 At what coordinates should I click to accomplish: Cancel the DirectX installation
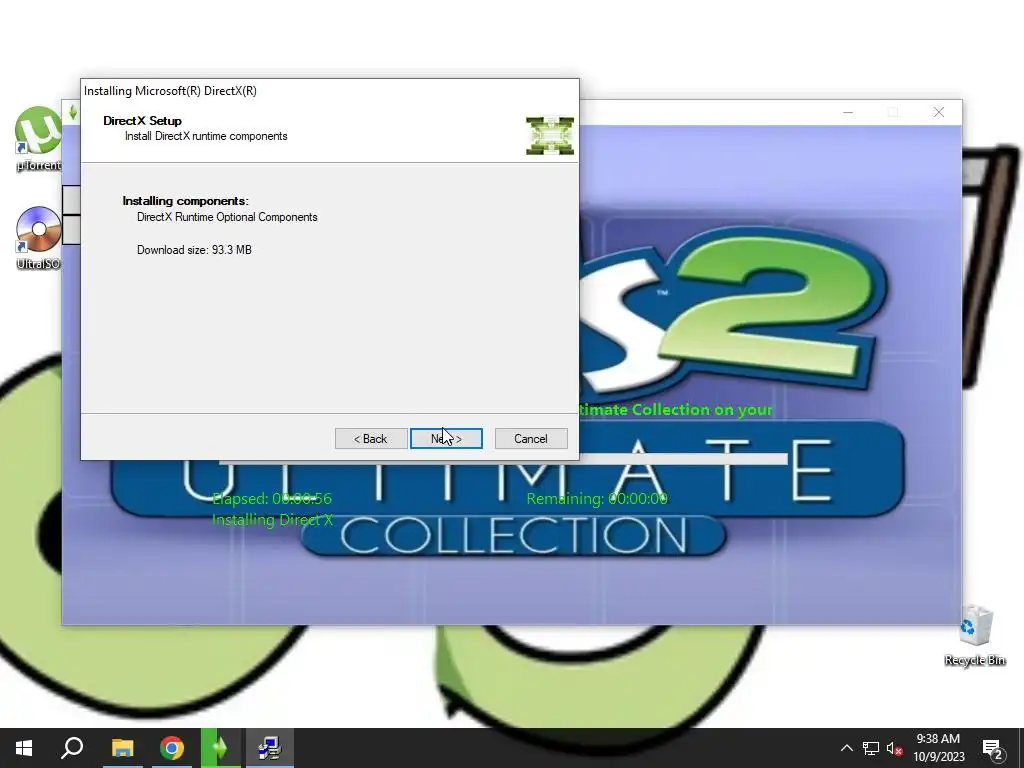tap(531, 439)
